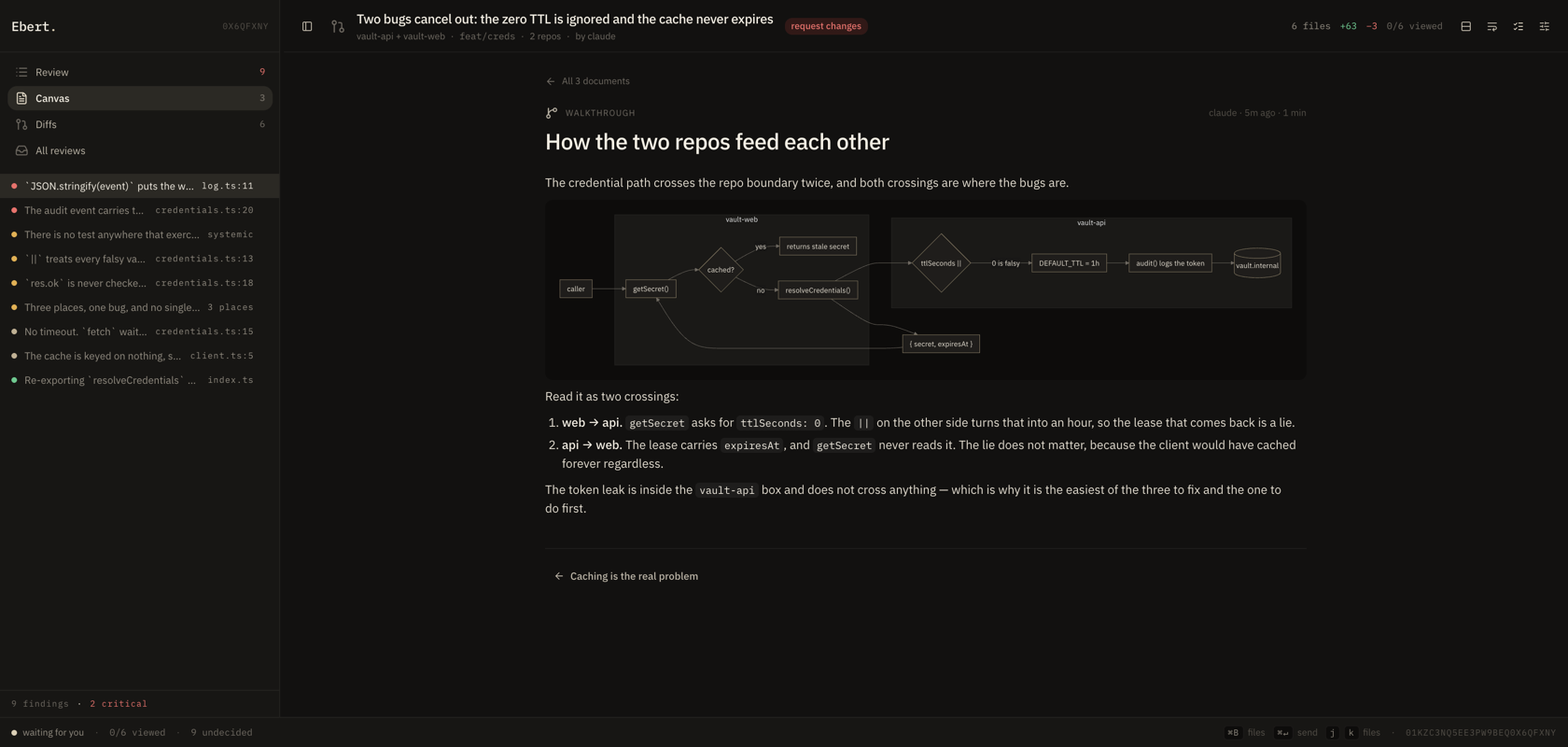The width and height of the screenshot is (1568, 747).
Task: Click the session ID 01KZC3NQ5EE3PW9BEQ0X6QFXNY
Action: (1480, 733)
